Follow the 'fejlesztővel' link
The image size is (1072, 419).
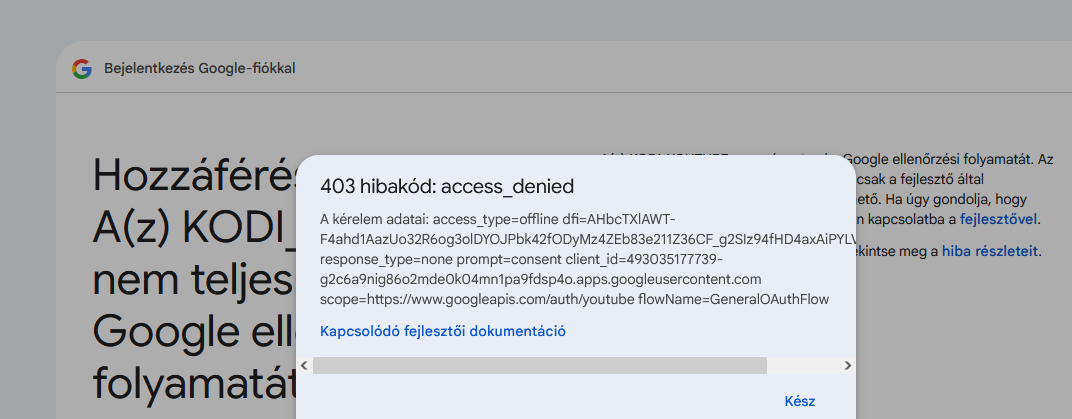pos(998,219)
